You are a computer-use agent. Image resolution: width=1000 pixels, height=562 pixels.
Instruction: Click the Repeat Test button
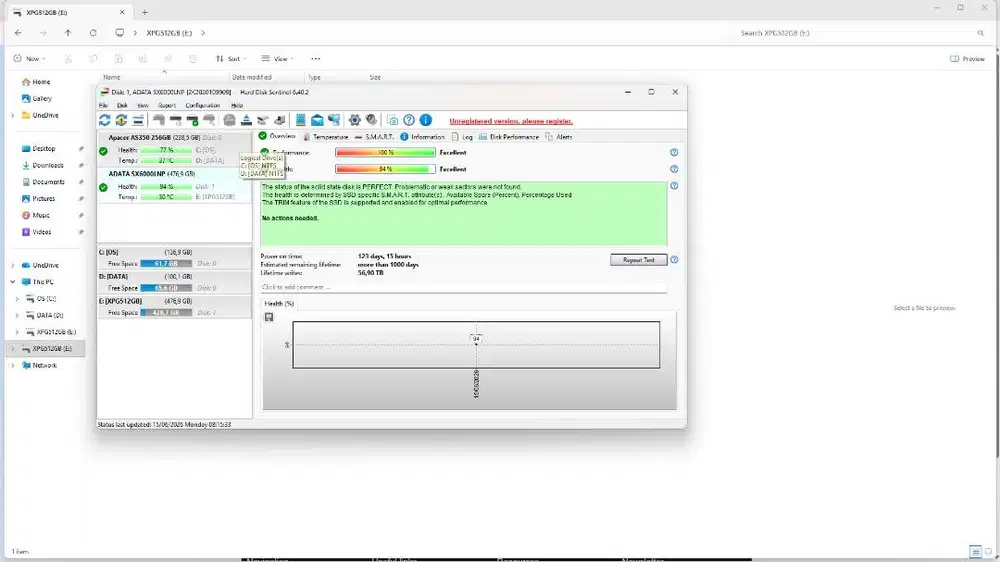click(638, 260)
